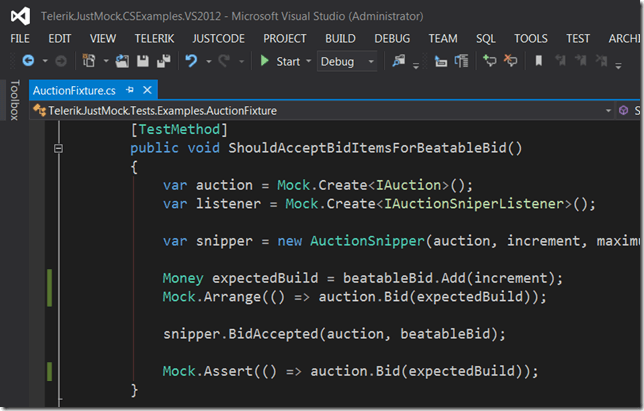Collapse the ShouldAcceptBidItemsForBeatableBid method outline
Viewport: 644px width, 411px height.
click(x=59, y=149)
